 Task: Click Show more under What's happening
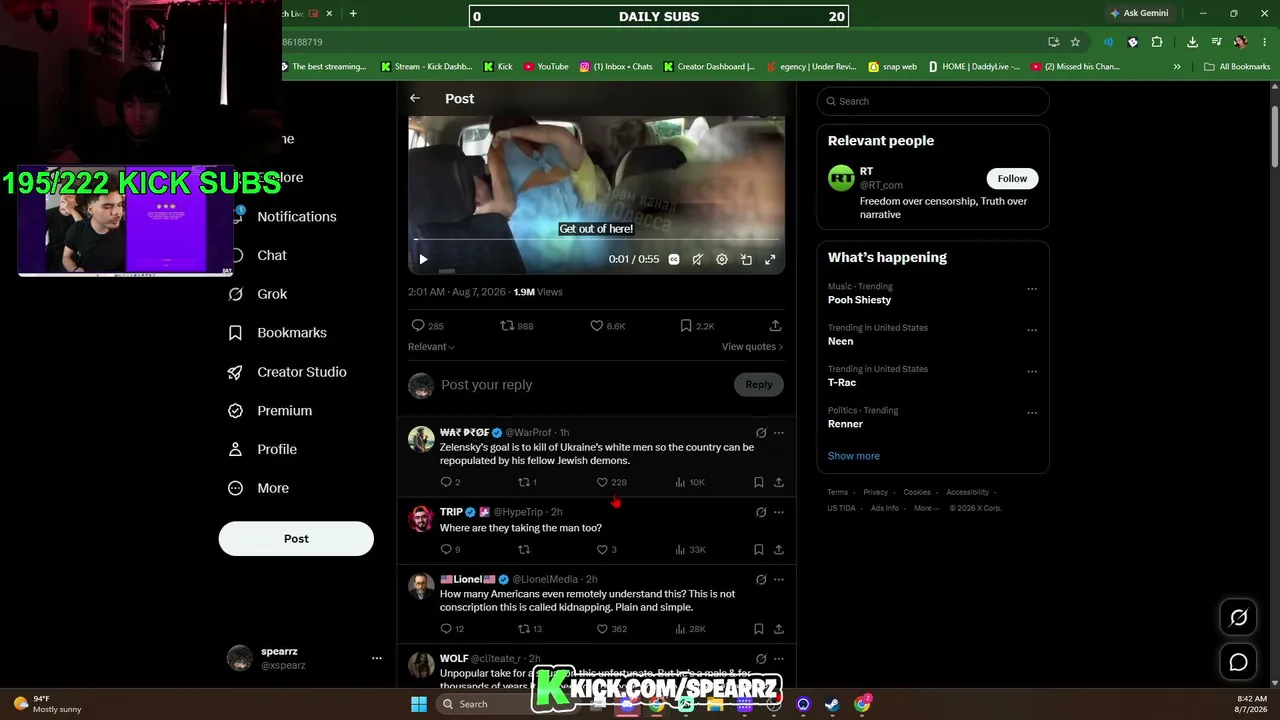tap(854, 456)
